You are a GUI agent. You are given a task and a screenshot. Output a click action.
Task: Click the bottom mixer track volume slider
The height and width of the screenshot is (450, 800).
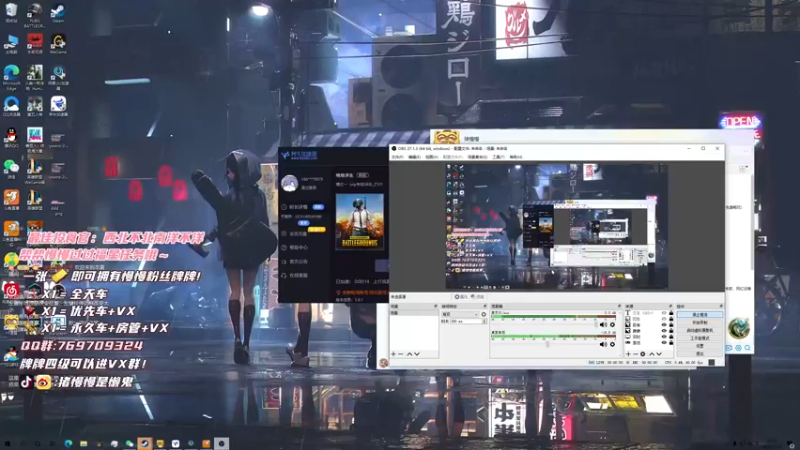[x=545, y=344]
